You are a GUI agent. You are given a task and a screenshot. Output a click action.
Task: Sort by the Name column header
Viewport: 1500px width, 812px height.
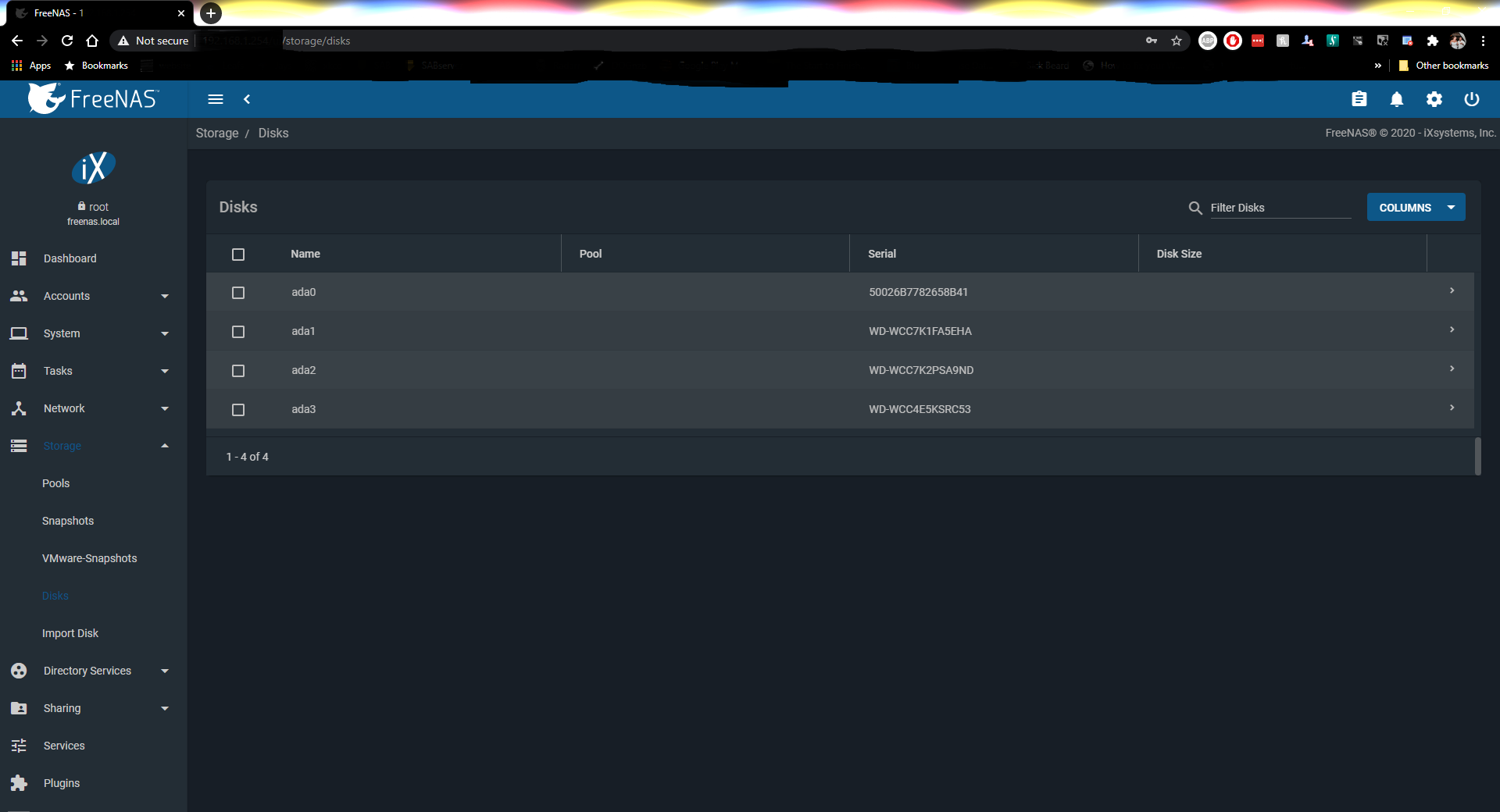pyautogui.click(x=305, y=254)
